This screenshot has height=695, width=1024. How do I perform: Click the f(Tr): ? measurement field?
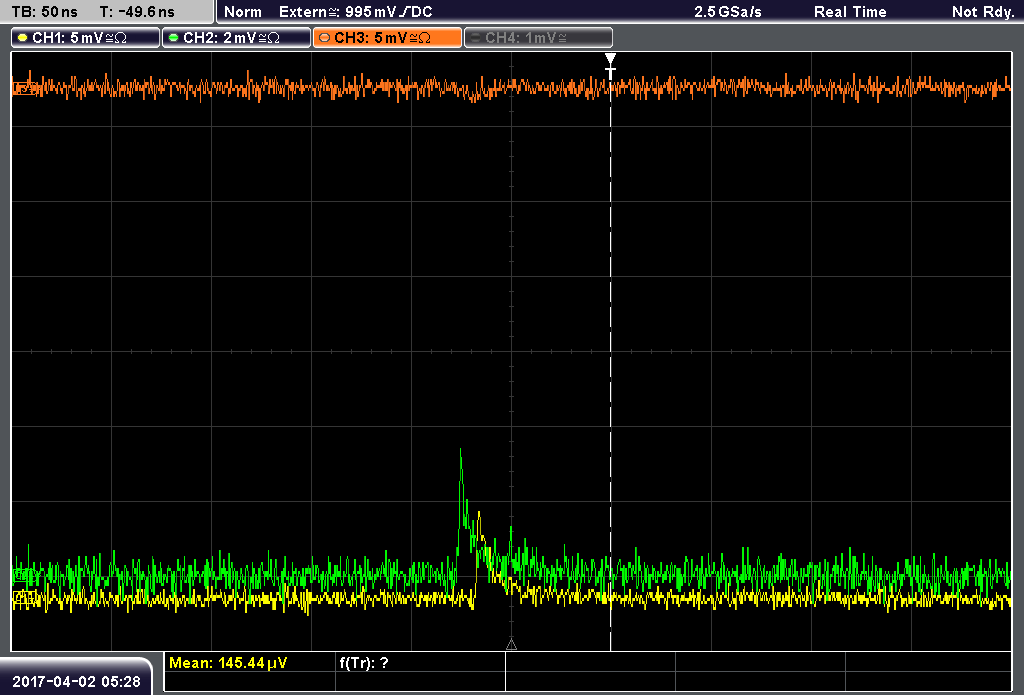364,663
